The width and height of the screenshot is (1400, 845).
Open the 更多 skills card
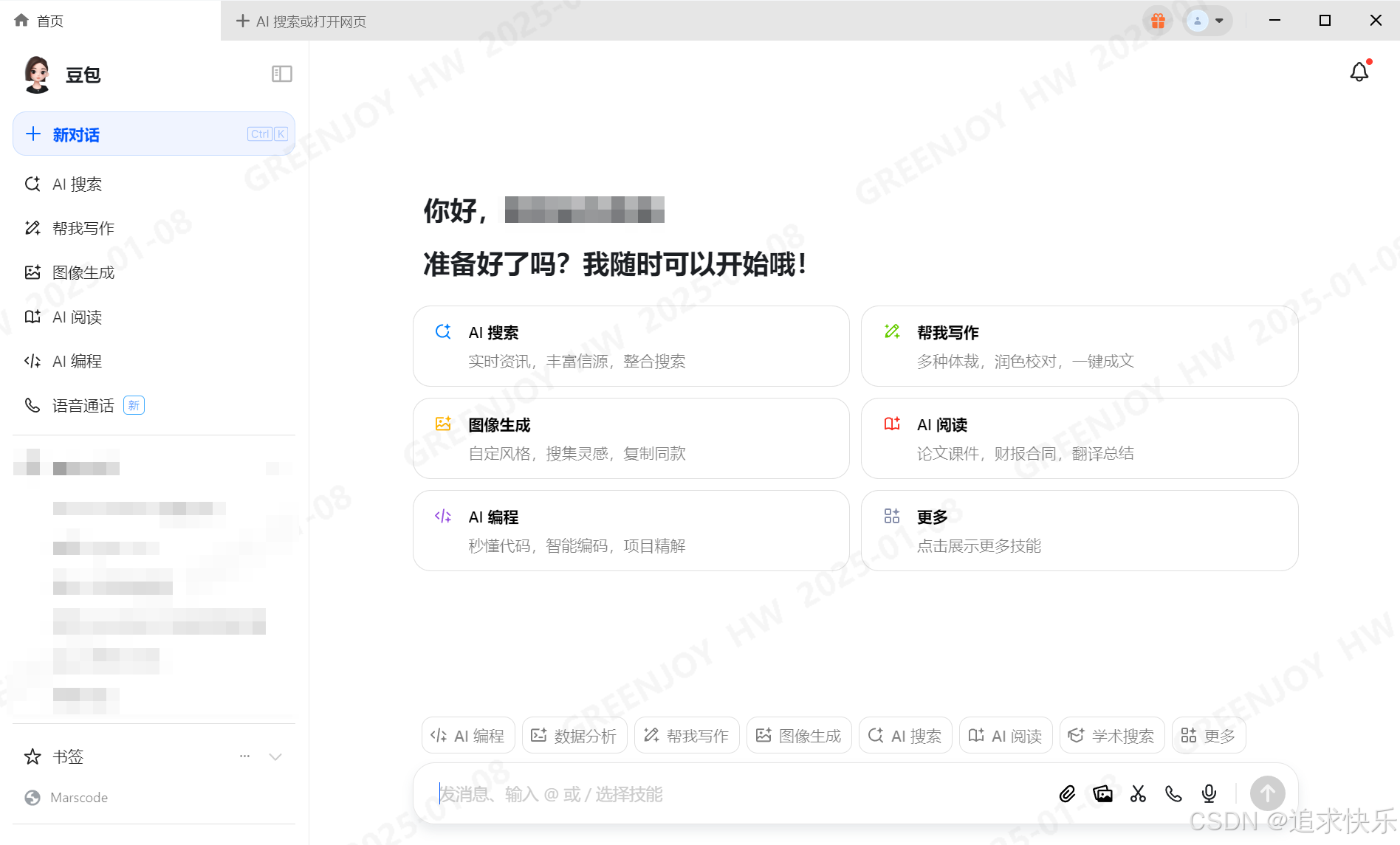(1080, 531)
